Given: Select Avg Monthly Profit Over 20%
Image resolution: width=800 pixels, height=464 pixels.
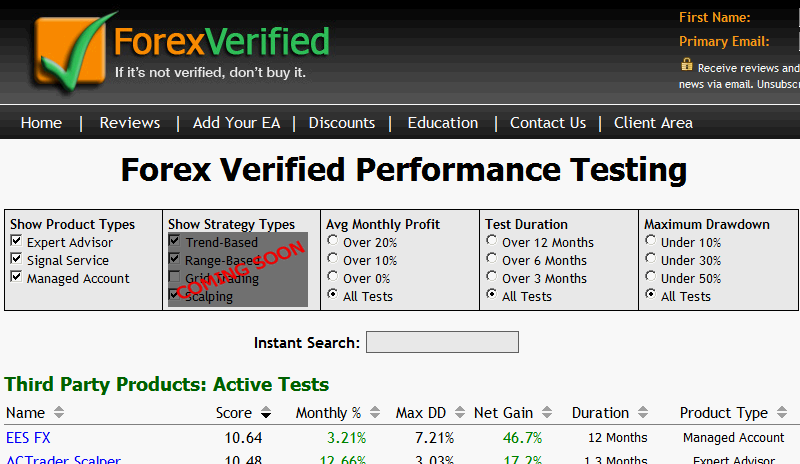Looking at the screenshot, I should pos(333,240).
